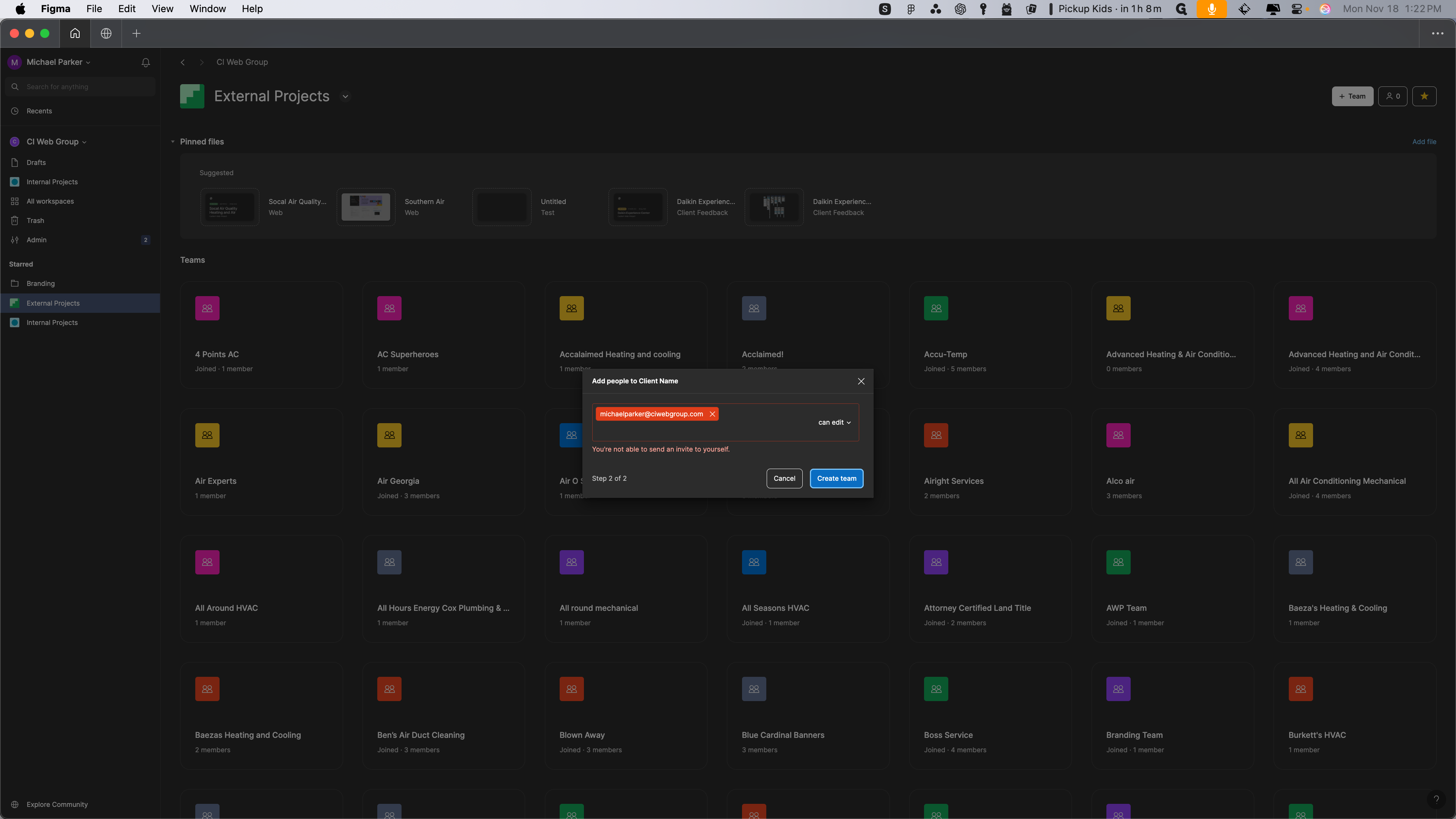Open the File menu
The image size is (1456, 819).
tap(94, 8)
